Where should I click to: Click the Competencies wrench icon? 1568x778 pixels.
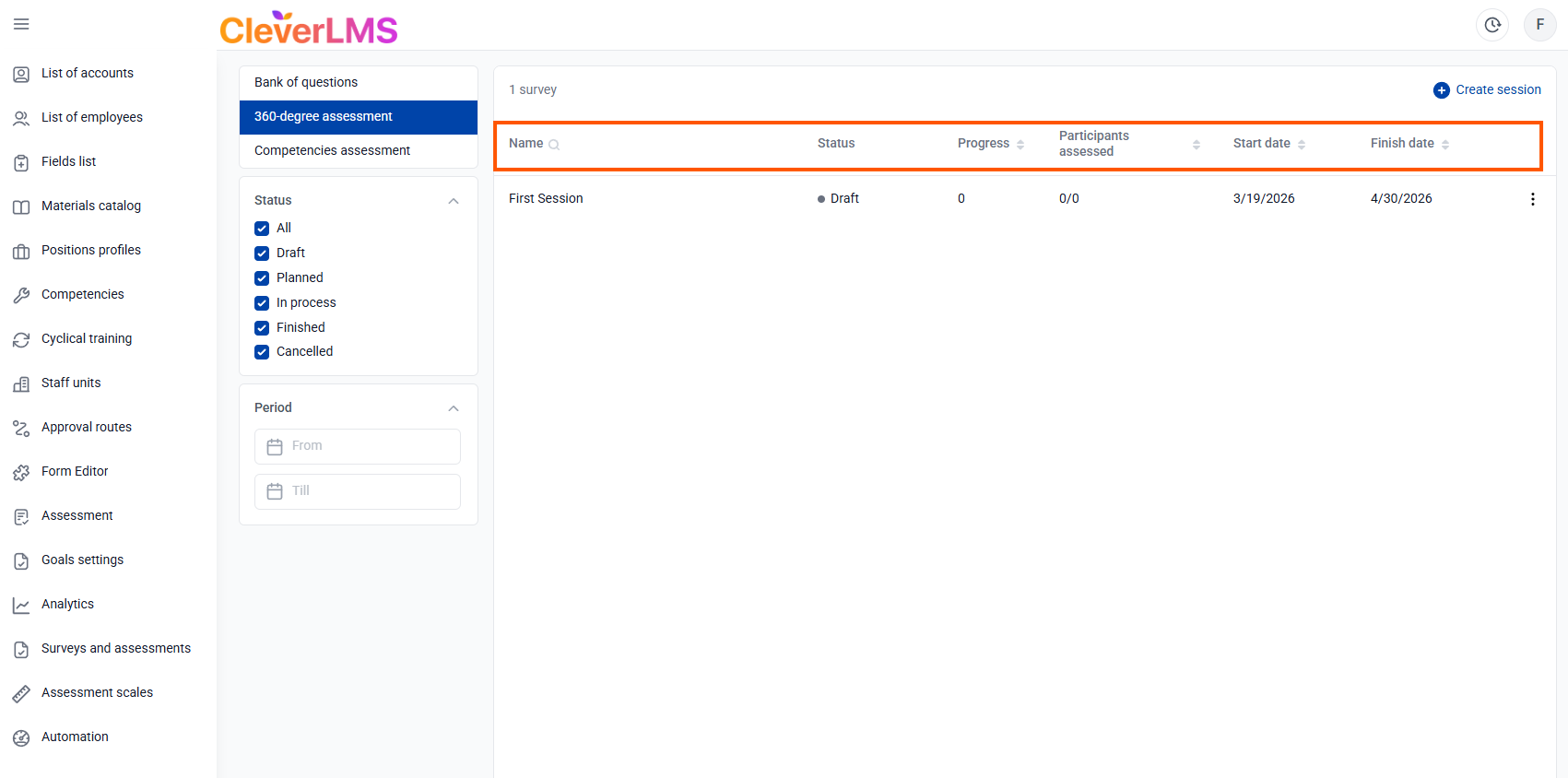tap(21, 295)
